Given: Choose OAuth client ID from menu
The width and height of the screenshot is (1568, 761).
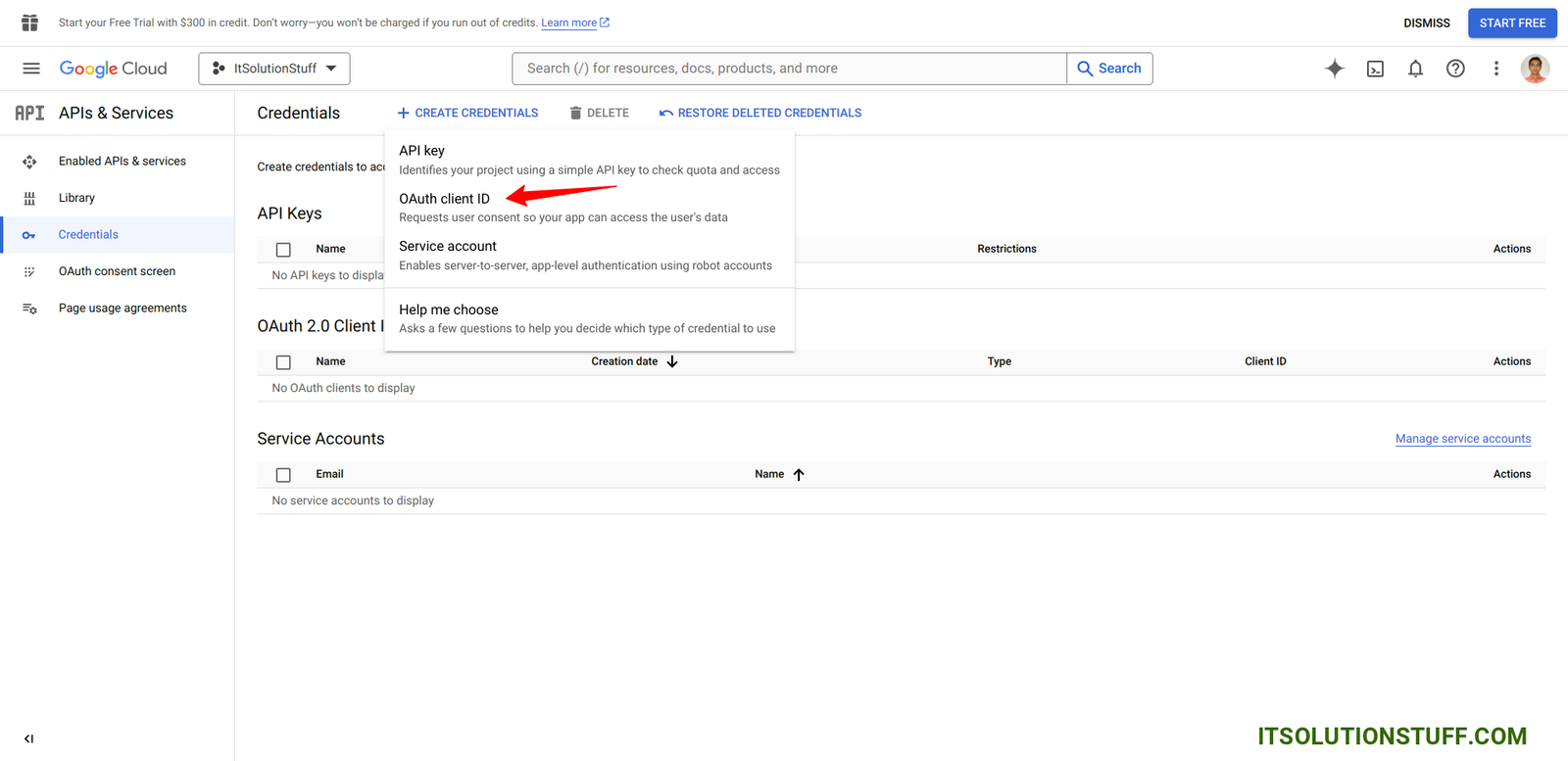Looking at the screenshot, I should tap(444, 199).
